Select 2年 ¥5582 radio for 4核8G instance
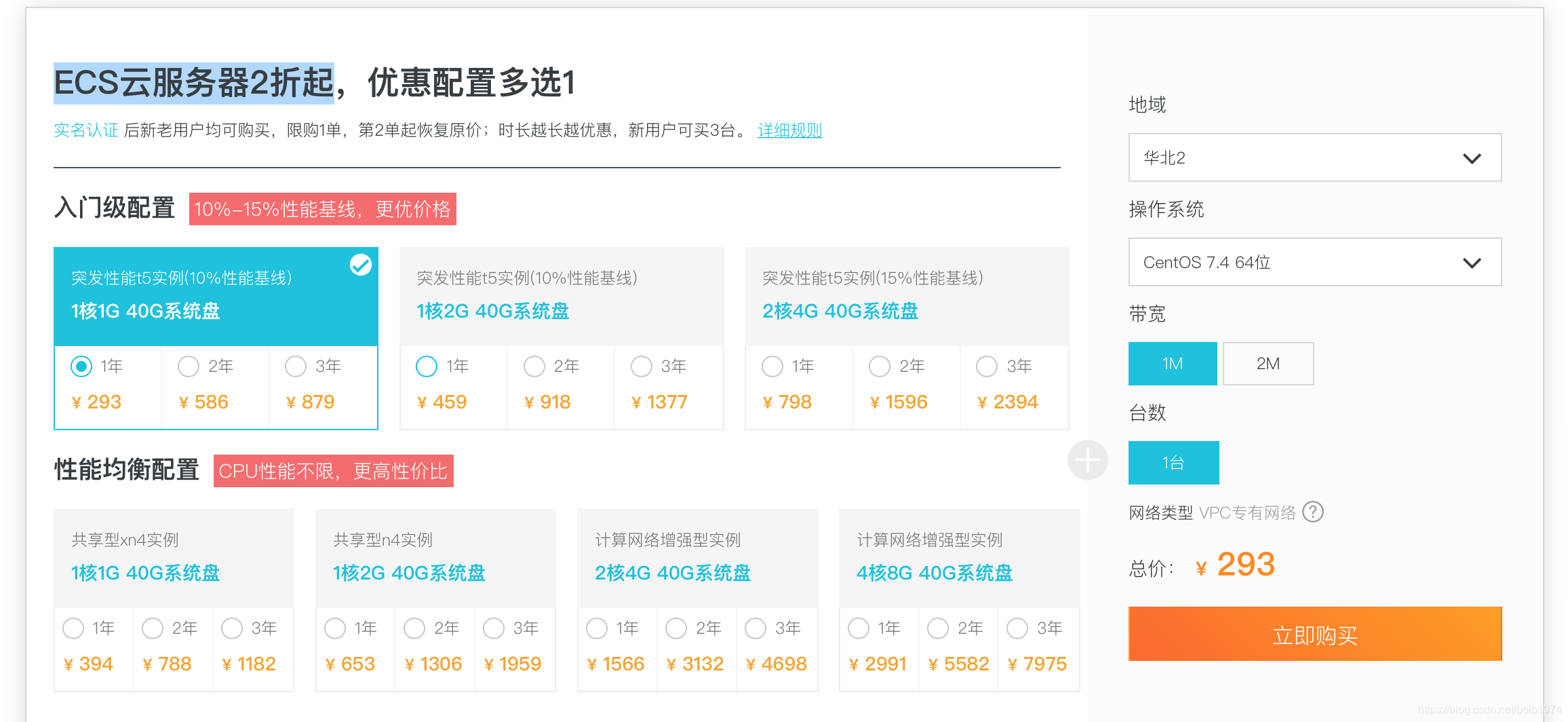 [938, 628]
